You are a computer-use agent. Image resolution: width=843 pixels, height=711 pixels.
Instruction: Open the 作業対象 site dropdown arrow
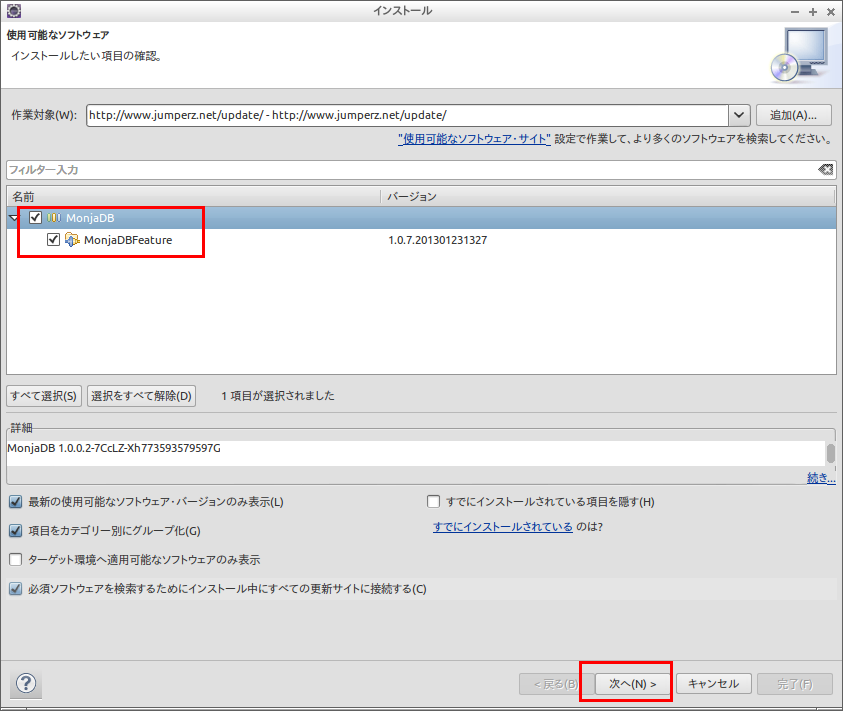(x=739, y=115)
